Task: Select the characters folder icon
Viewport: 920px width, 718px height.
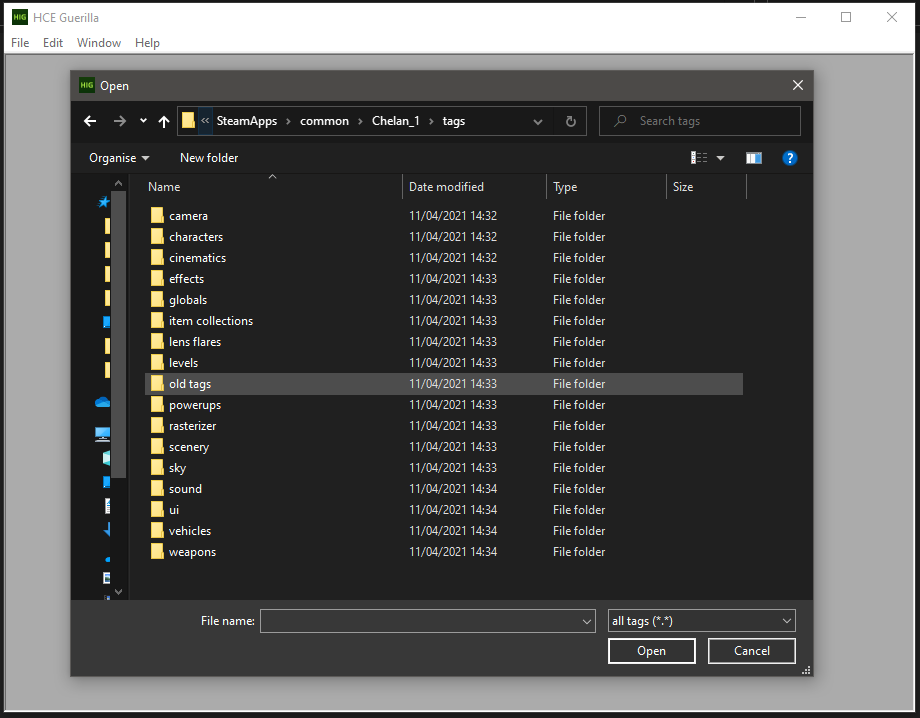Action: coord(157,236)
